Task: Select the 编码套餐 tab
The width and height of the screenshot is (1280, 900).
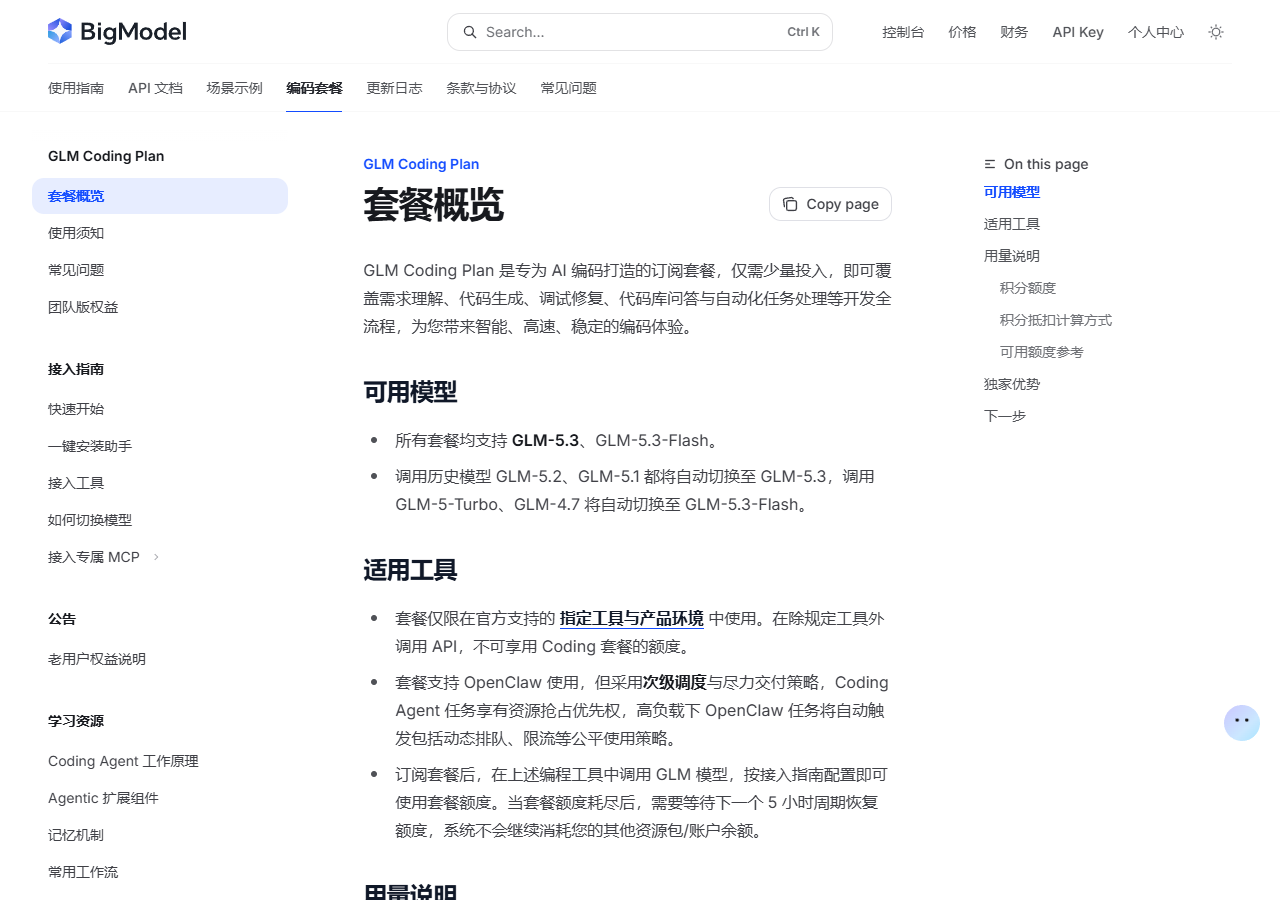Action: click(314, 88)
